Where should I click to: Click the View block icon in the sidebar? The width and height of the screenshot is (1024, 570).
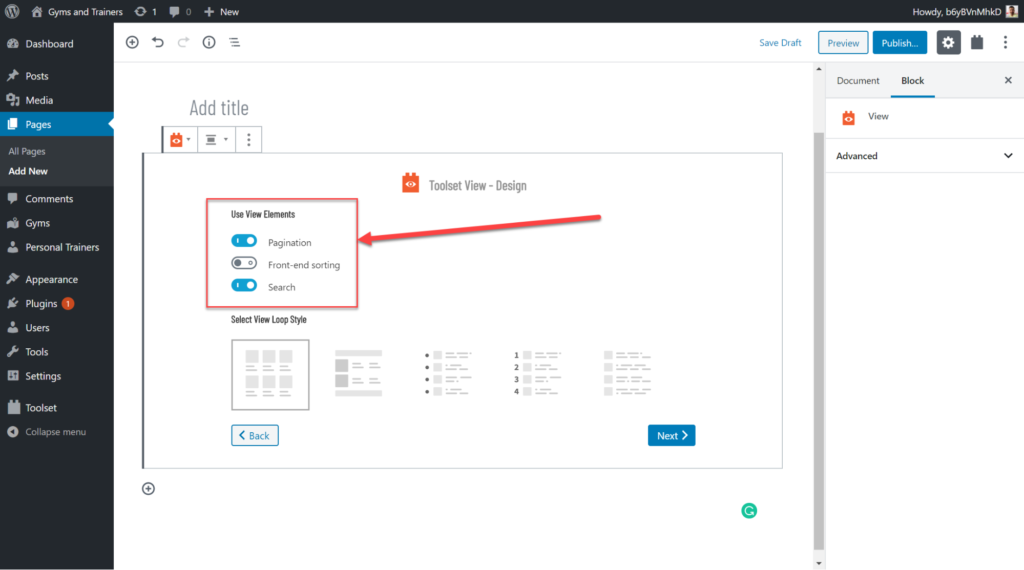pos(848,118)
